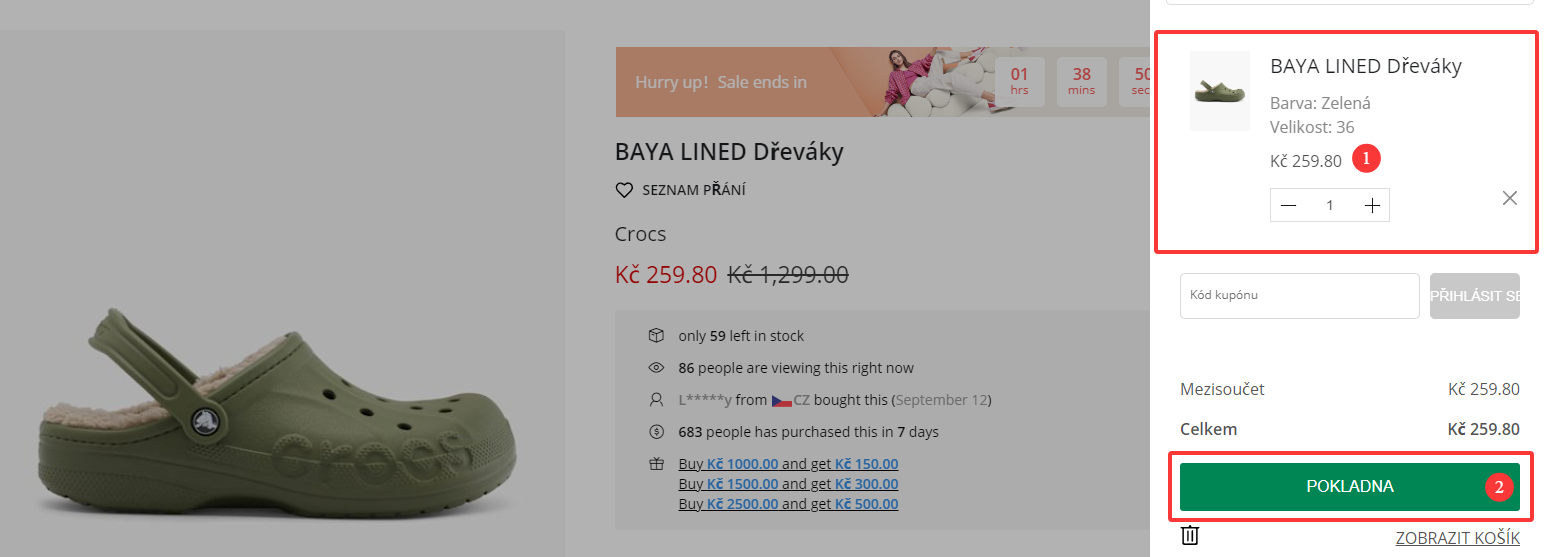Increase quantity with plus button

click(1372, 205)
